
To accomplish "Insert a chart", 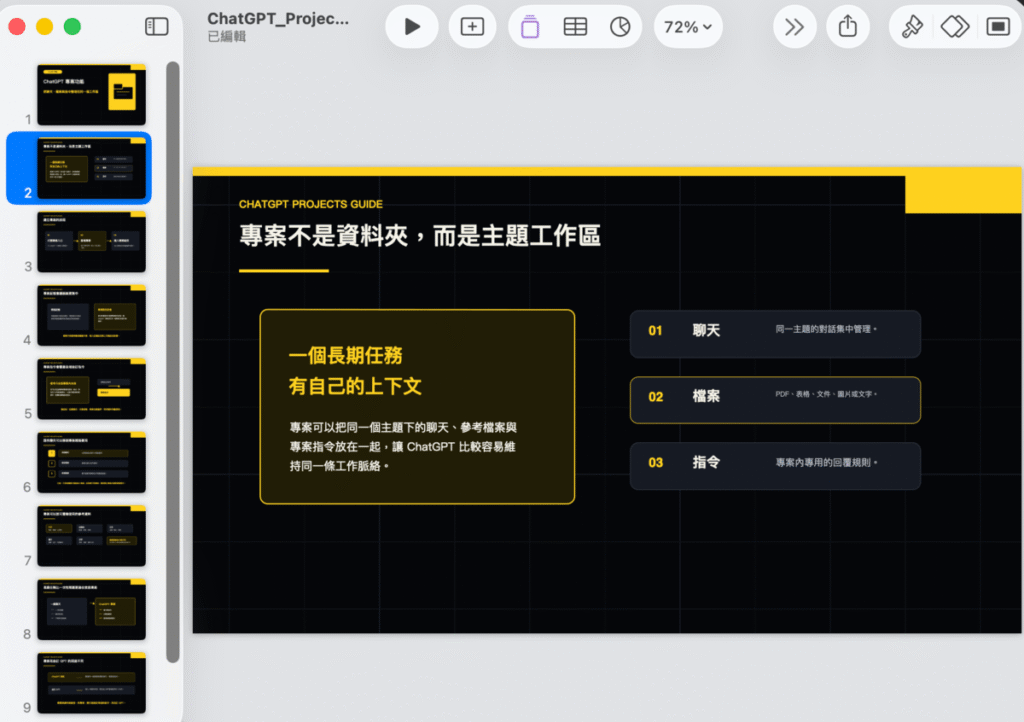I will click(x=620, y=27).
